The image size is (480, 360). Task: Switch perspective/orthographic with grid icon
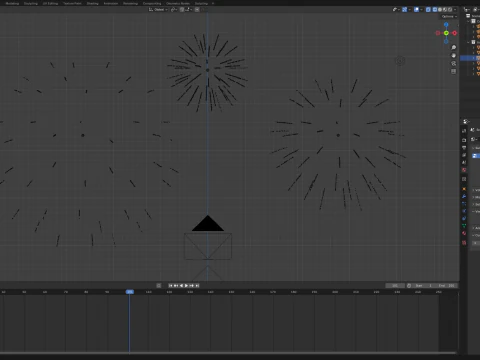coord(453,71)
